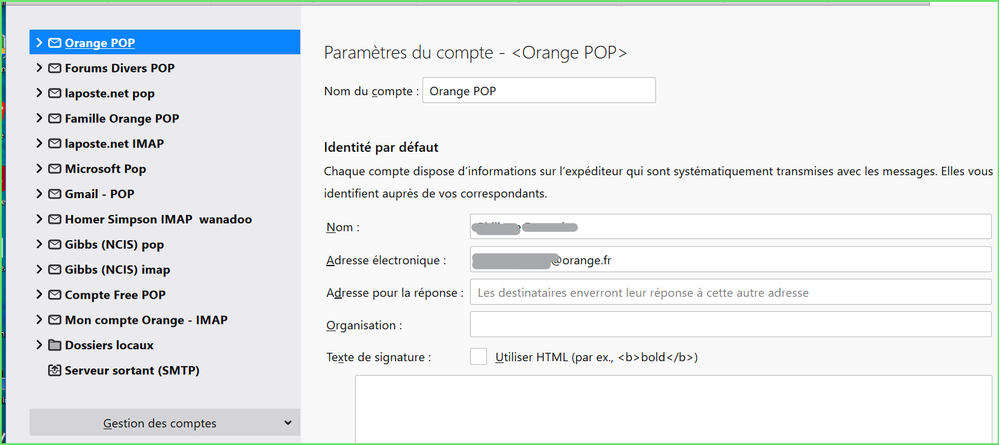999x445 pixels.
Task: Click the Serveur sortant (SMTP) server icon
Action: tap(54, 371)
